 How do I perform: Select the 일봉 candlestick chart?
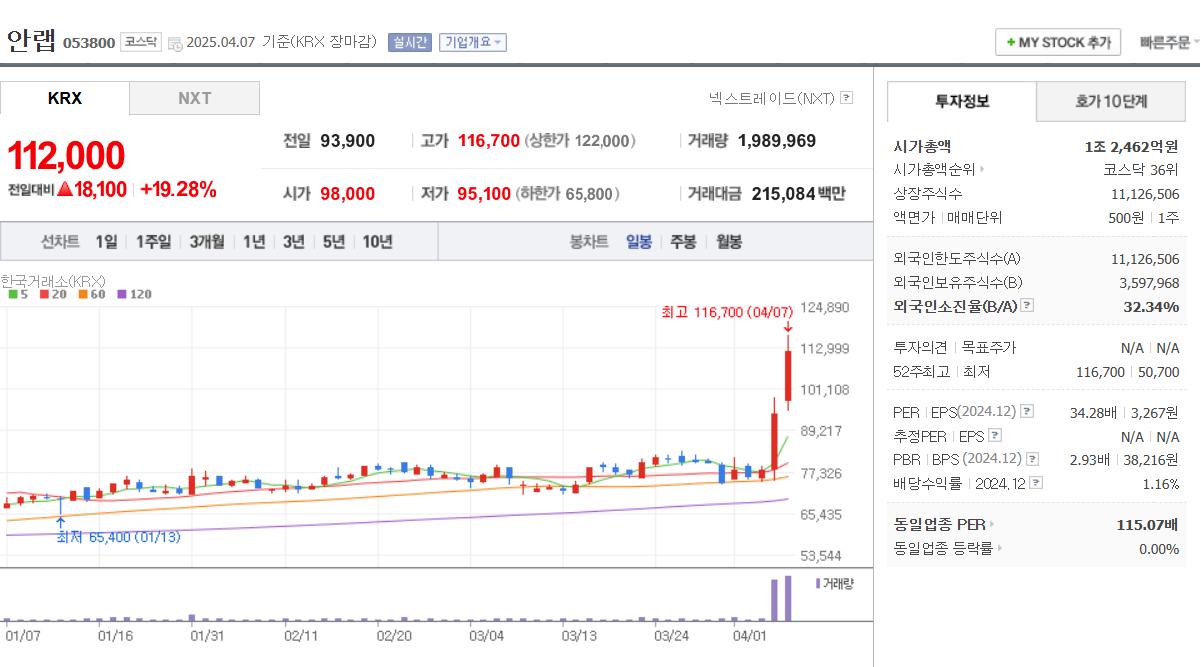pyautogui.click(x=639, y=242)
